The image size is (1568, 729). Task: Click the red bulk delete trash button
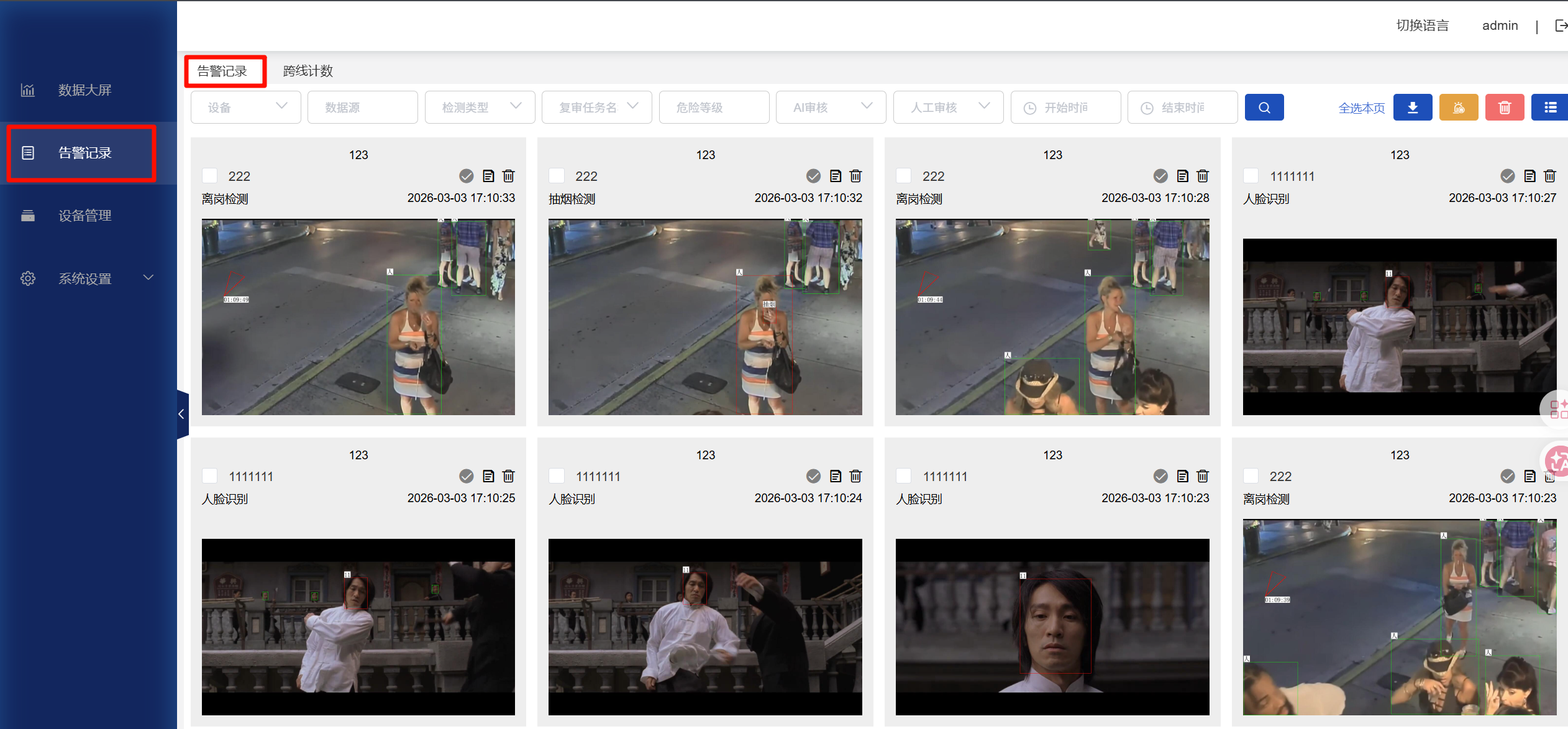coord(1504,108)
